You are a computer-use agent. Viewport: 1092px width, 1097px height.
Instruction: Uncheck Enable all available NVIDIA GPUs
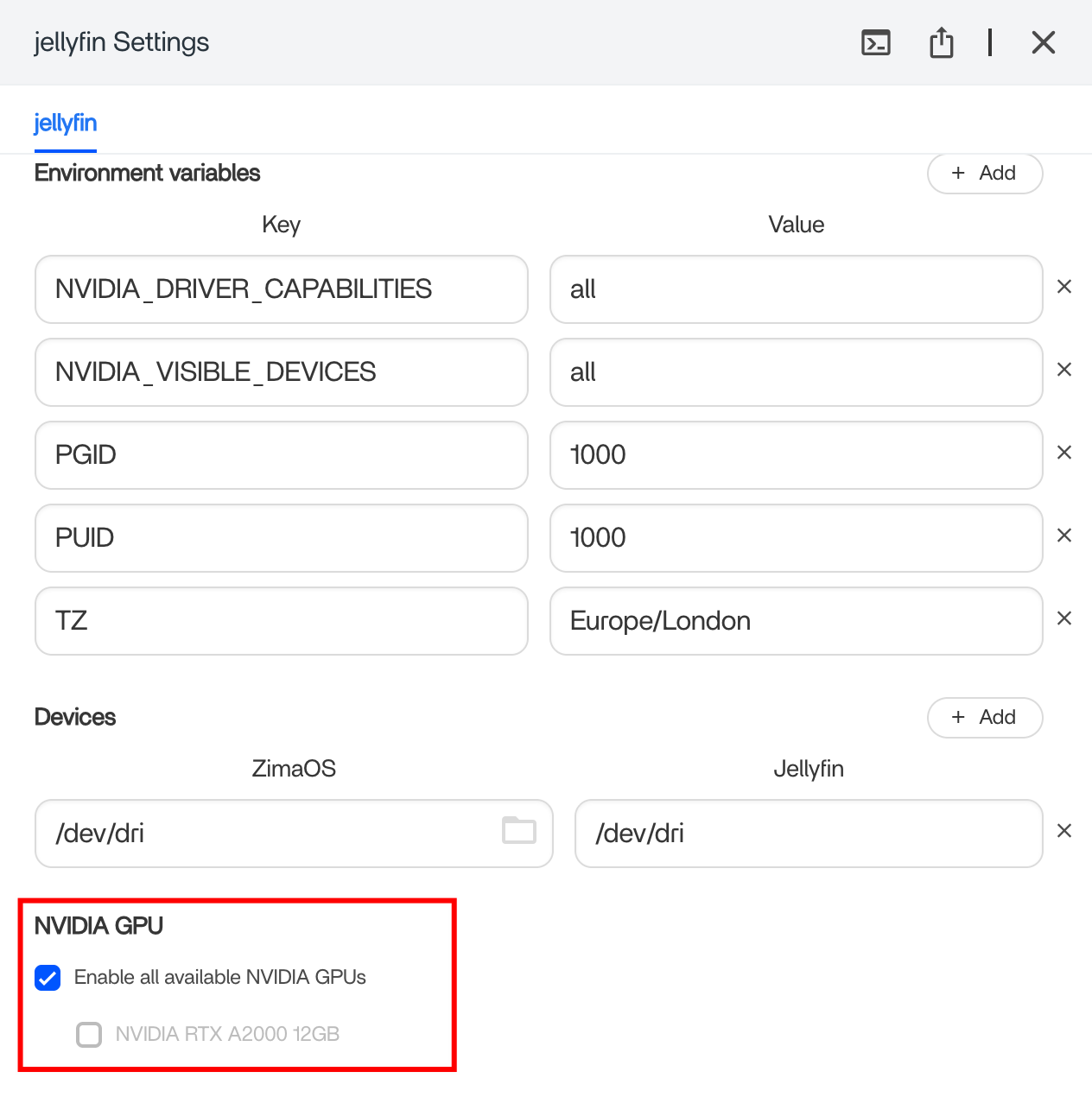tap(48, 978)
